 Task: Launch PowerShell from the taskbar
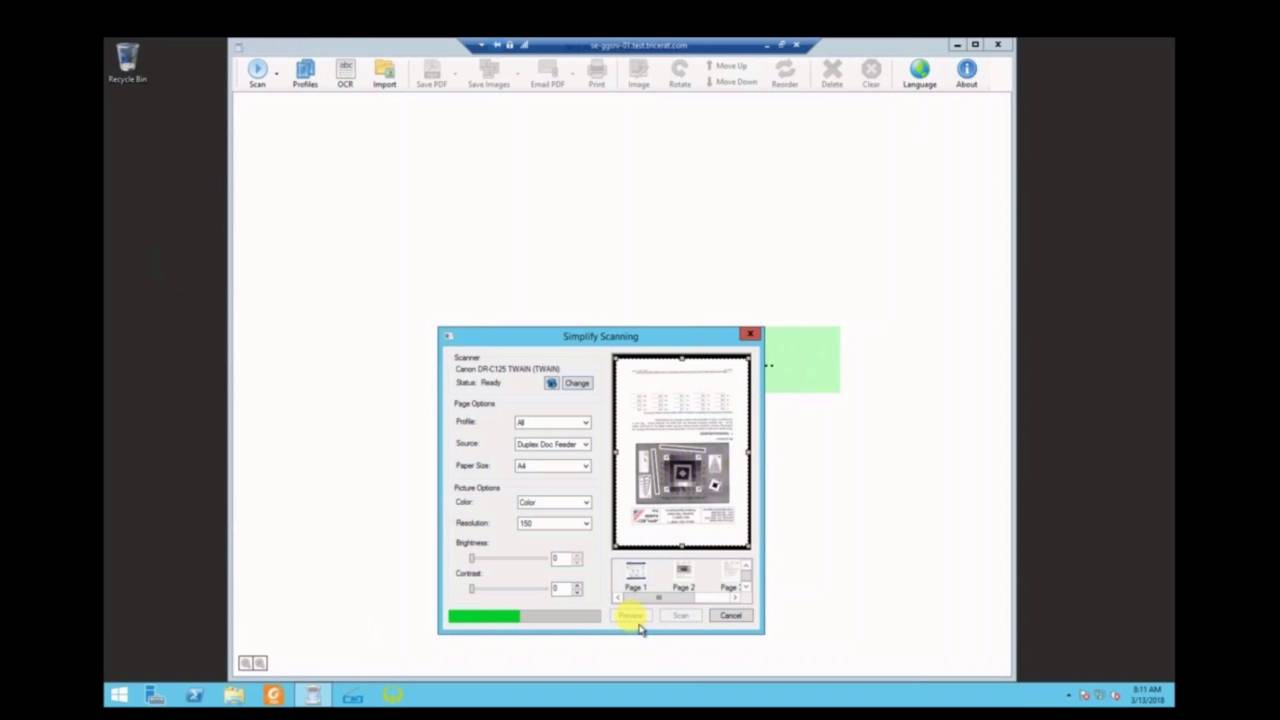coord(194,695)
